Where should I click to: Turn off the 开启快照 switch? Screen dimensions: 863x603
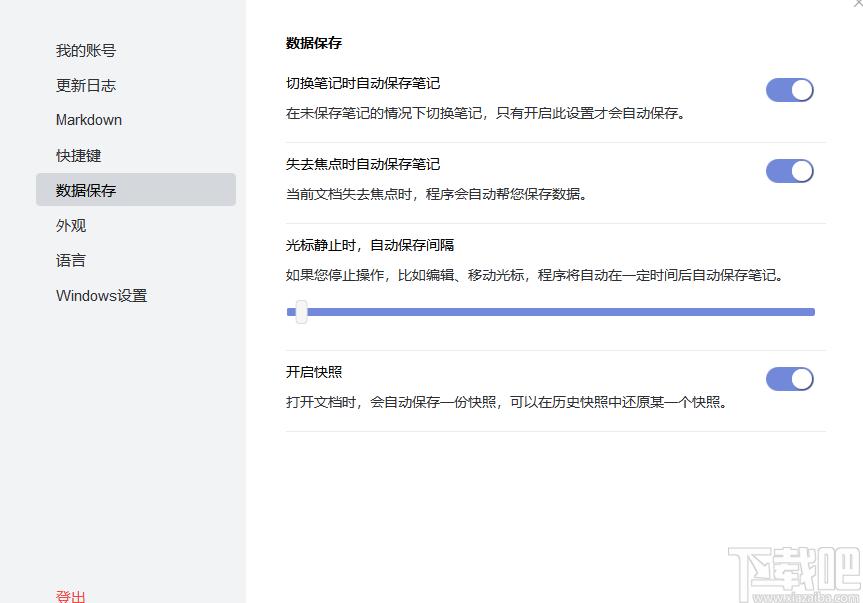pos(790,379)
